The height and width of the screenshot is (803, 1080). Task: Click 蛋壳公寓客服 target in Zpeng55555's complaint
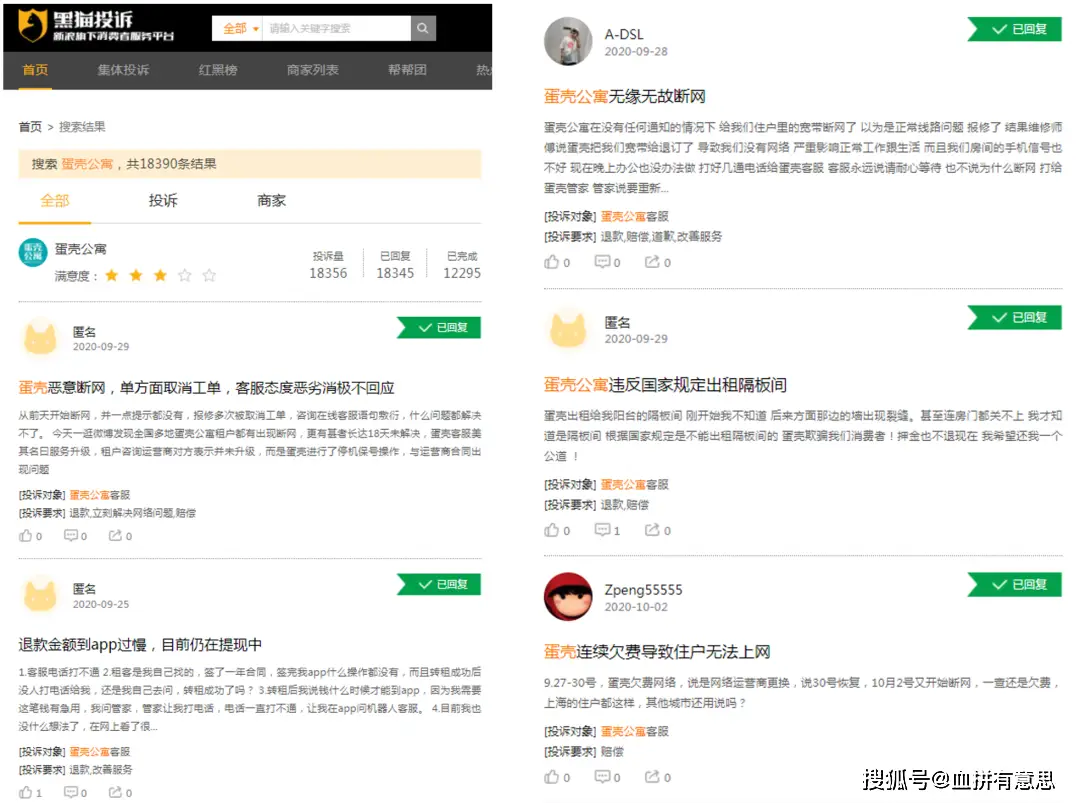tap(634, 731)
